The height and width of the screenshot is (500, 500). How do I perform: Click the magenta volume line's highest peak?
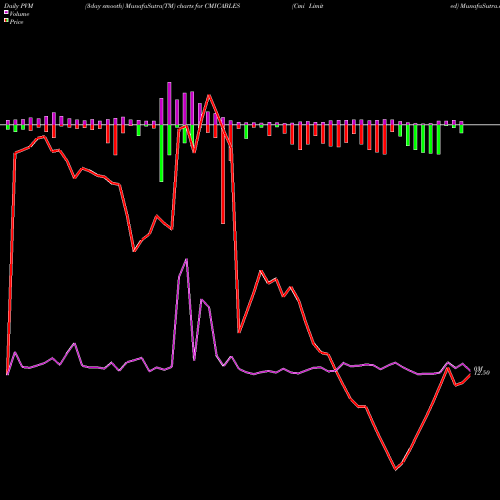pos(186,260)
